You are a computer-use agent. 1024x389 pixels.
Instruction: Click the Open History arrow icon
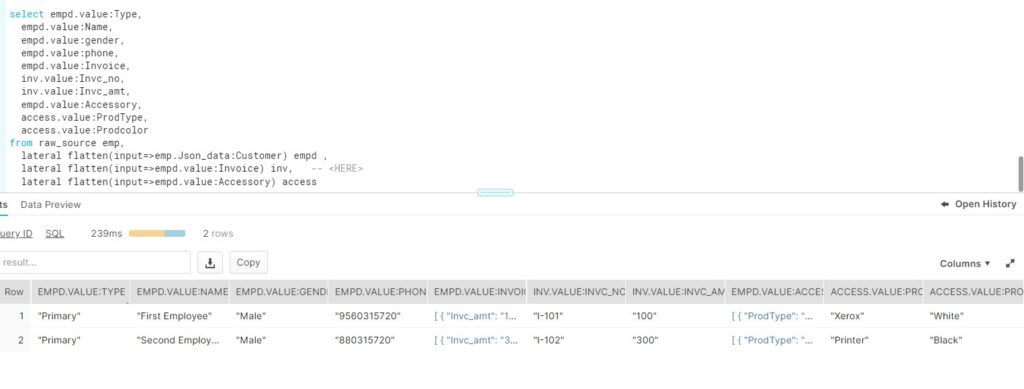(945, 204)
